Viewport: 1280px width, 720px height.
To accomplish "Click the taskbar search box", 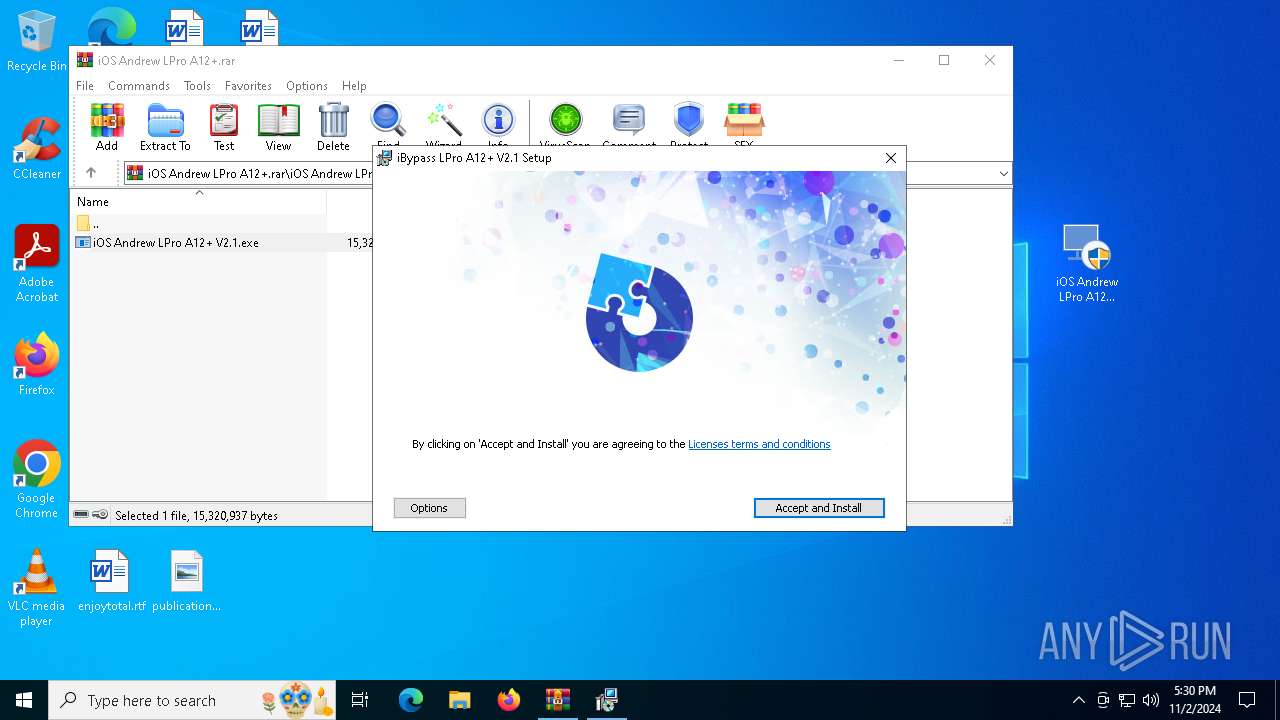I will (x=192, y=700).
